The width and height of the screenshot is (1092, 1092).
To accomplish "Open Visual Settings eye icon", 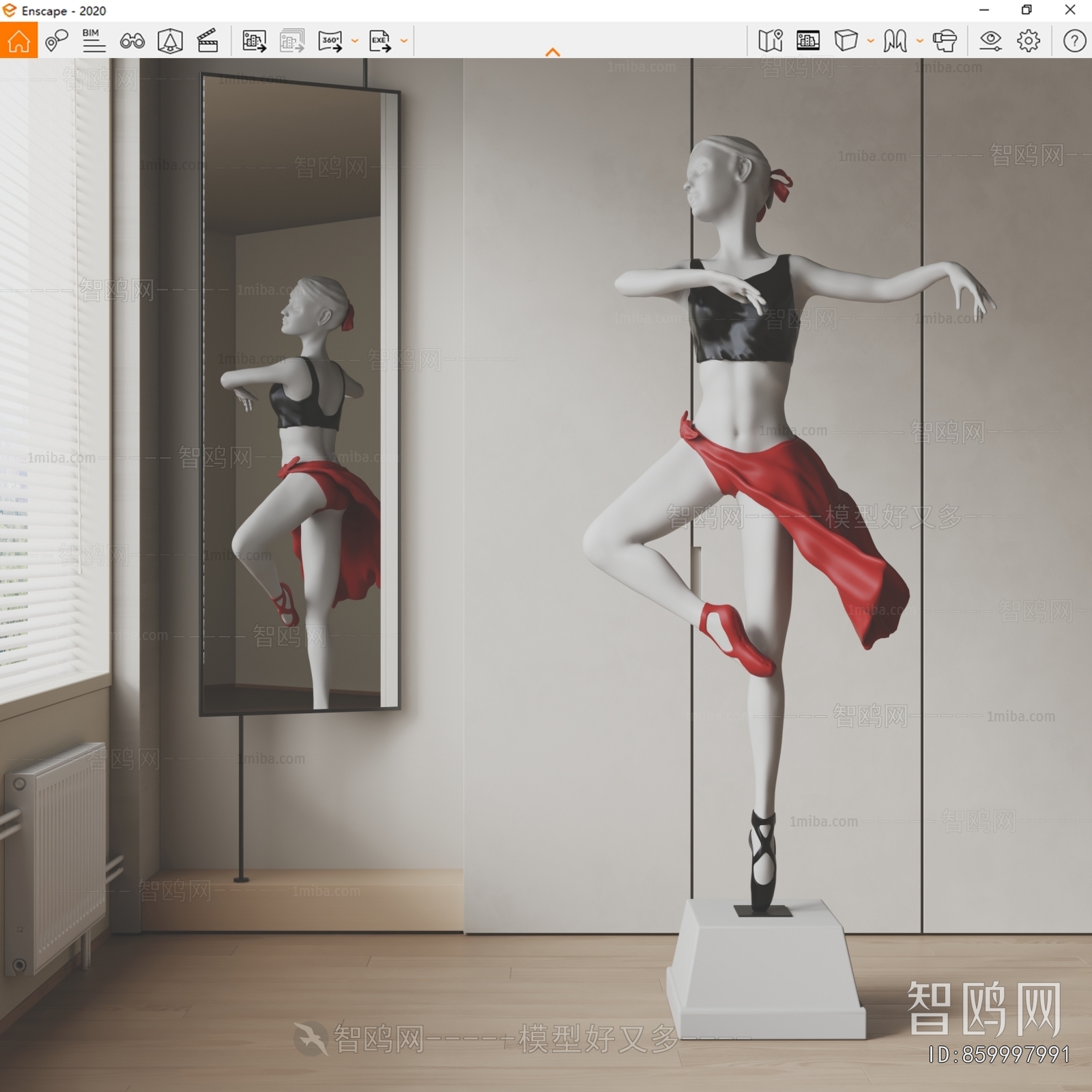I will tap(990, 41).
